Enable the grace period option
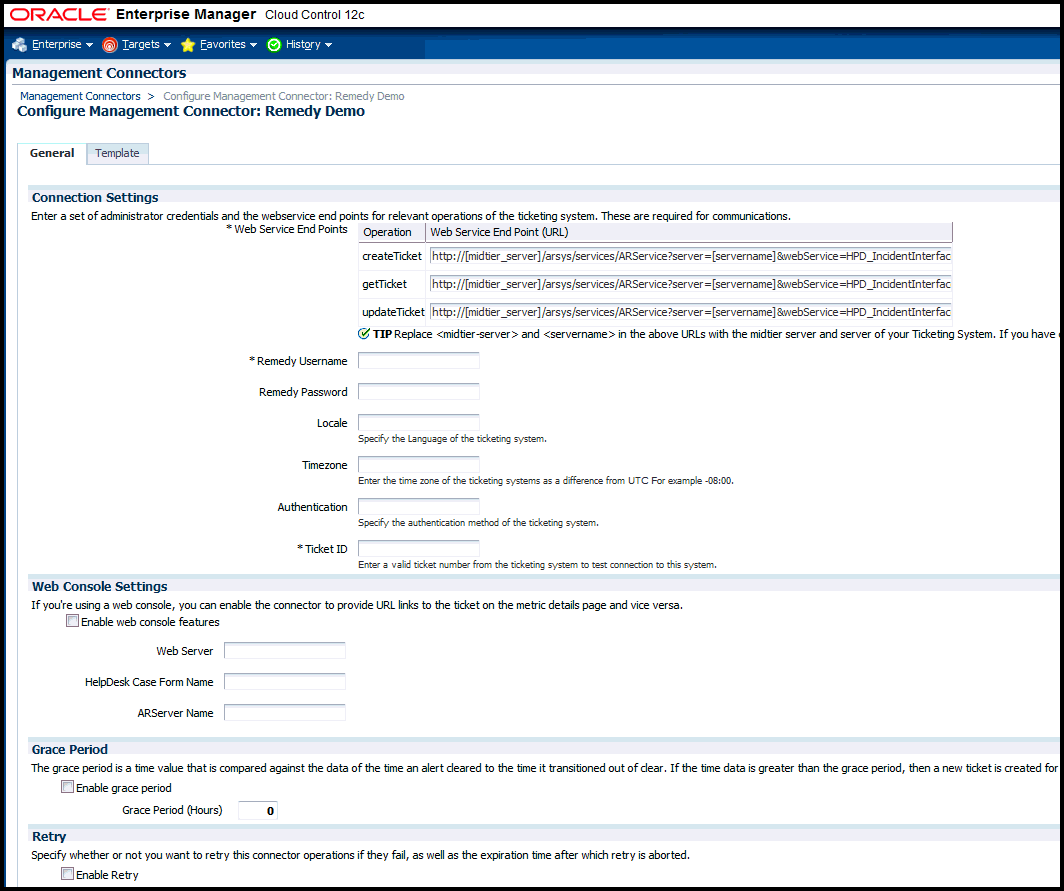Screen dimensions: 1064x891 click(x=67, y=786)
